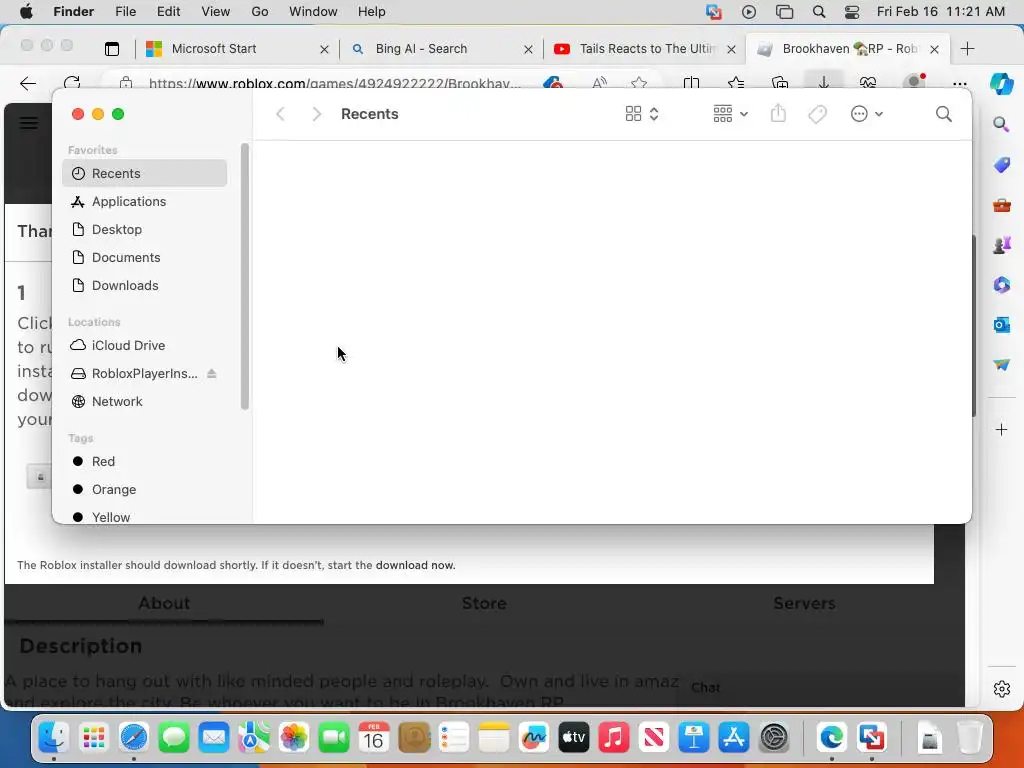Open Edge Downloads button in toolbar
Image resolution: width=1024 pixels, height=768 pixels.
point(824,82)
